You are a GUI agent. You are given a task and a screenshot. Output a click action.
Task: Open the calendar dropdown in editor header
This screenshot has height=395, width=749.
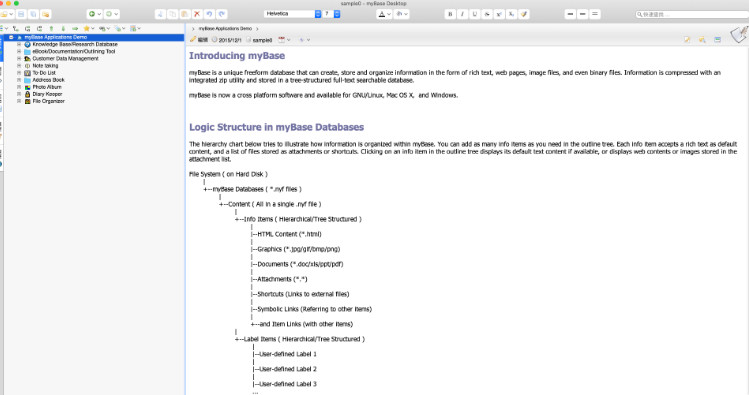[284, 40]
